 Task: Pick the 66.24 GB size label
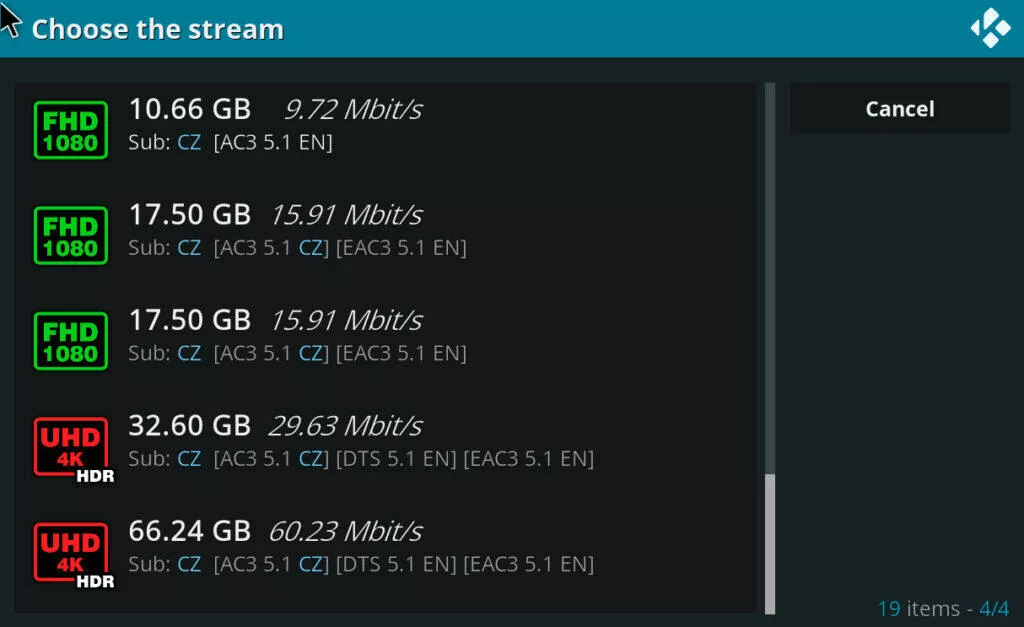tap(189, 531)
